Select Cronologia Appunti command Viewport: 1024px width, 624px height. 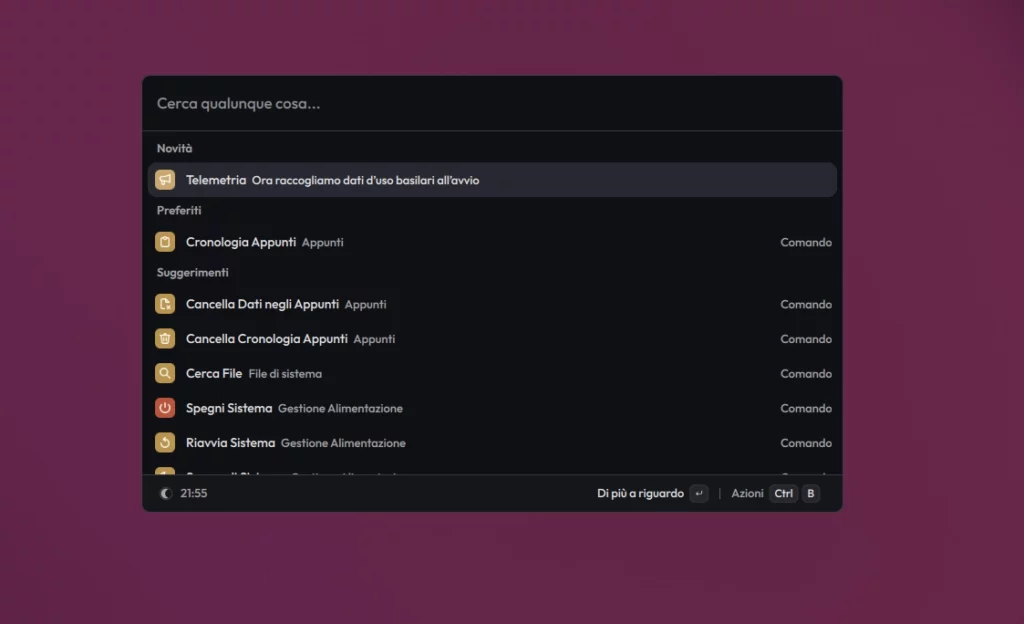(492, 242)
